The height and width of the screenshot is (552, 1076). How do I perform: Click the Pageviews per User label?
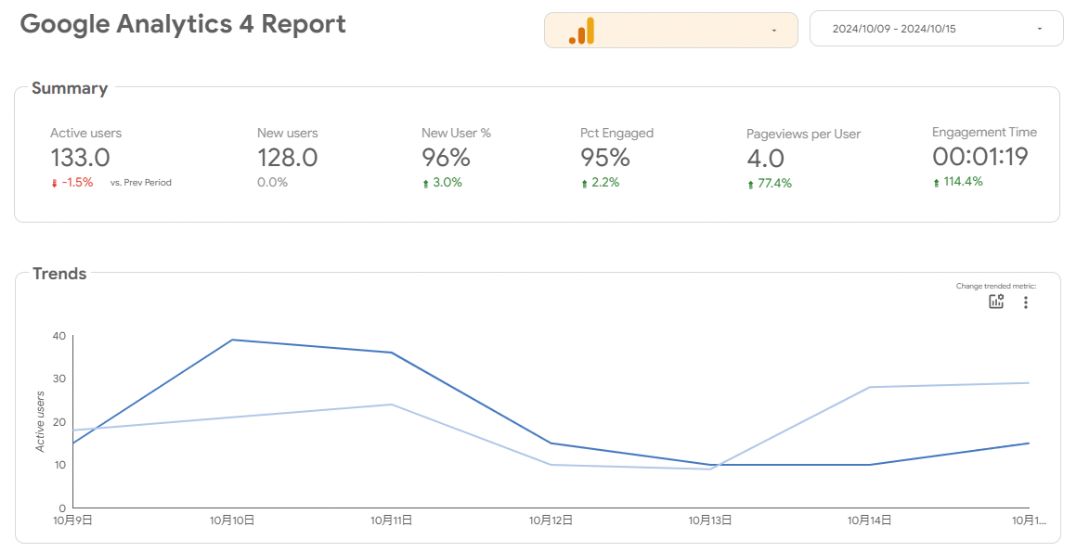coord(804,135)
